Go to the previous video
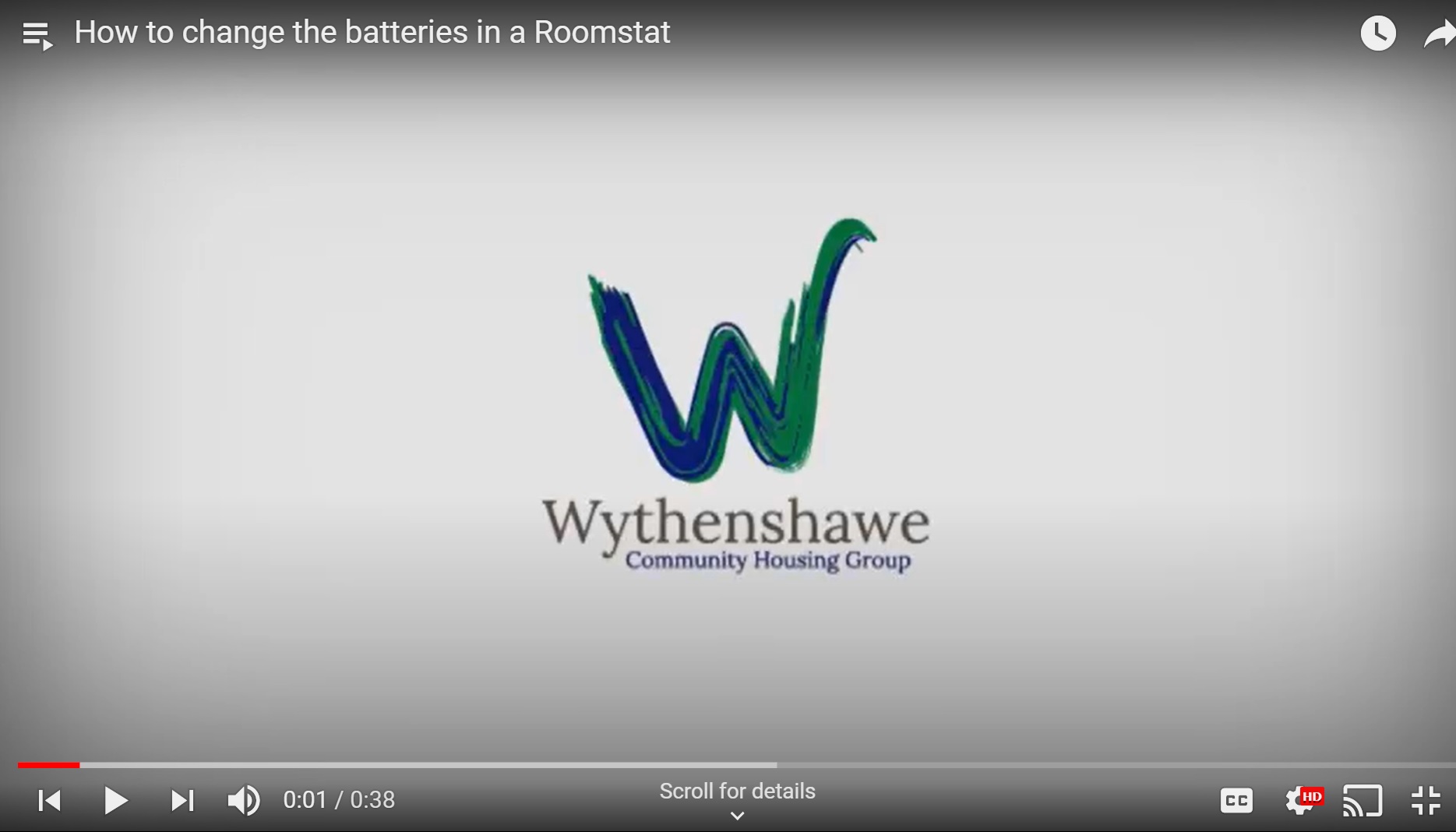The image size is (1456, 832). tap(50, 800)
